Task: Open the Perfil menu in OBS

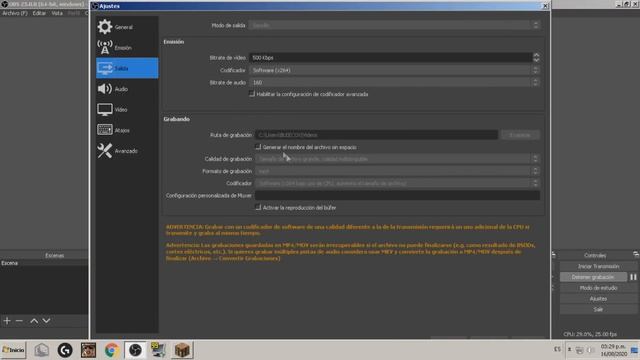Action: click(74, 13)
